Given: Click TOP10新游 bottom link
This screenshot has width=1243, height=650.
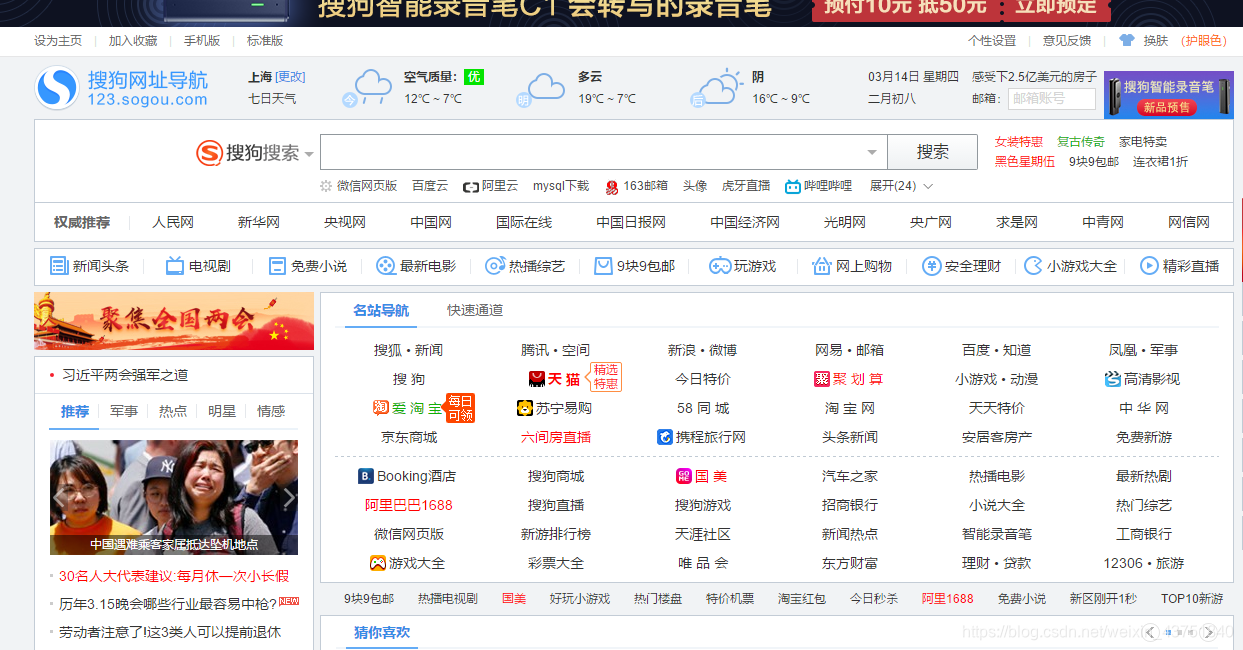Looking at the screenshot, I should (x=1191, y=598).
